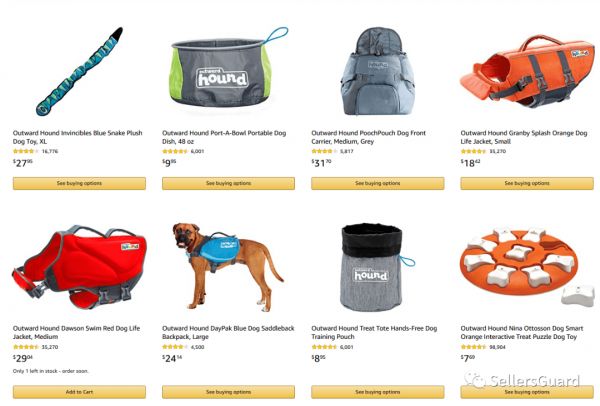Open star ratings for the PoochPouch carrier
This screenshot has height=406, width=600.
324,151
